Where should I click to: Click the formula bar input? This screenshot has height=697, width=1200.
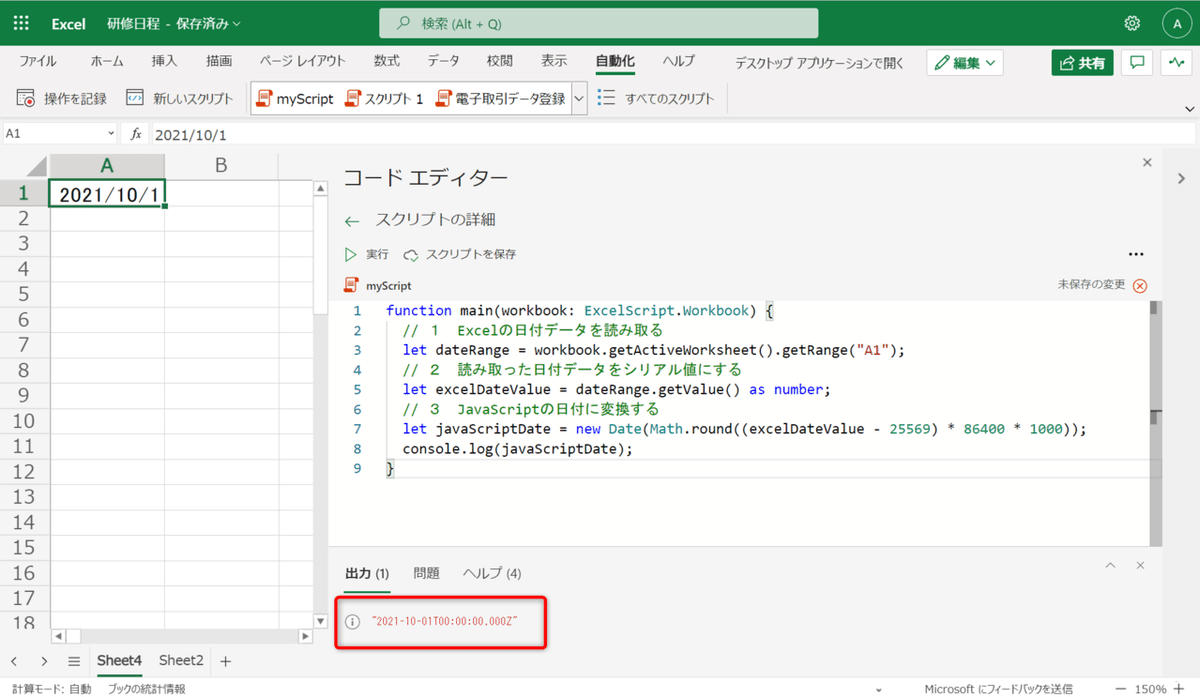[x=672, y=134]
